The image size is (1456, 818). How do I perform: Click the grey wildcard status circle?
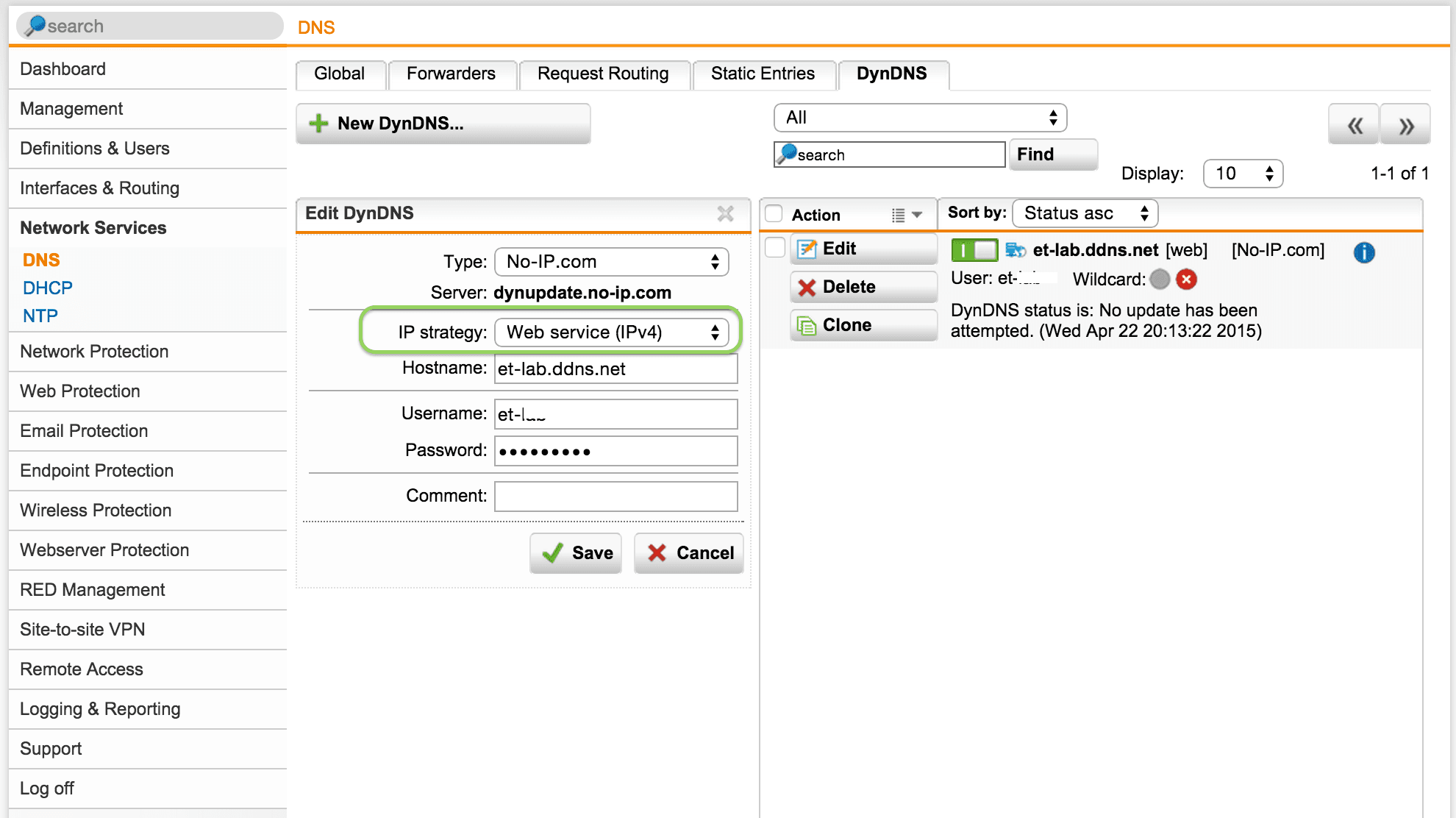coord(1160,280)
